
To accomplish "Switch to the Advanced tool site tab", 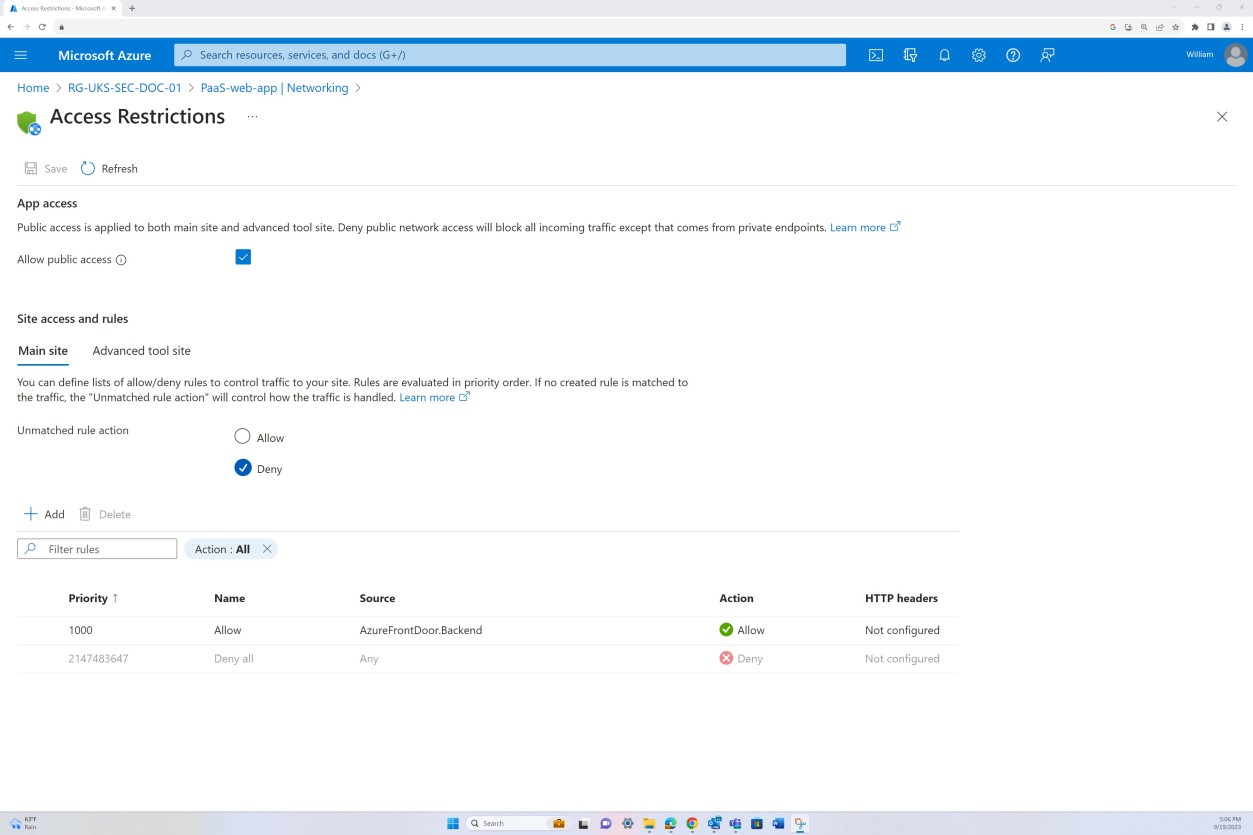I will [x=141, y=351].
